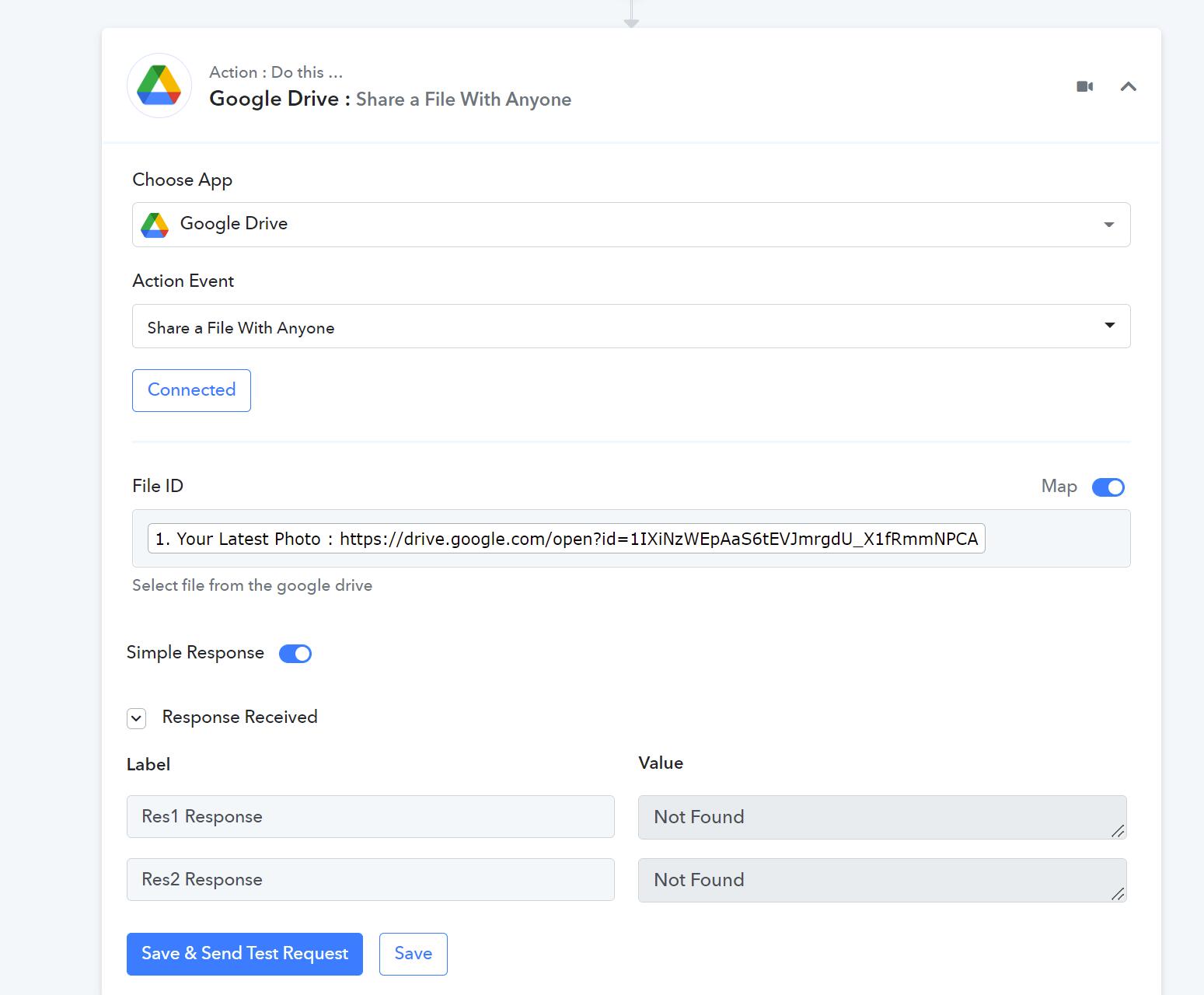Click the 'File ID' label
This screenshot has height=995, width=1204.
[x=158, y=486]
